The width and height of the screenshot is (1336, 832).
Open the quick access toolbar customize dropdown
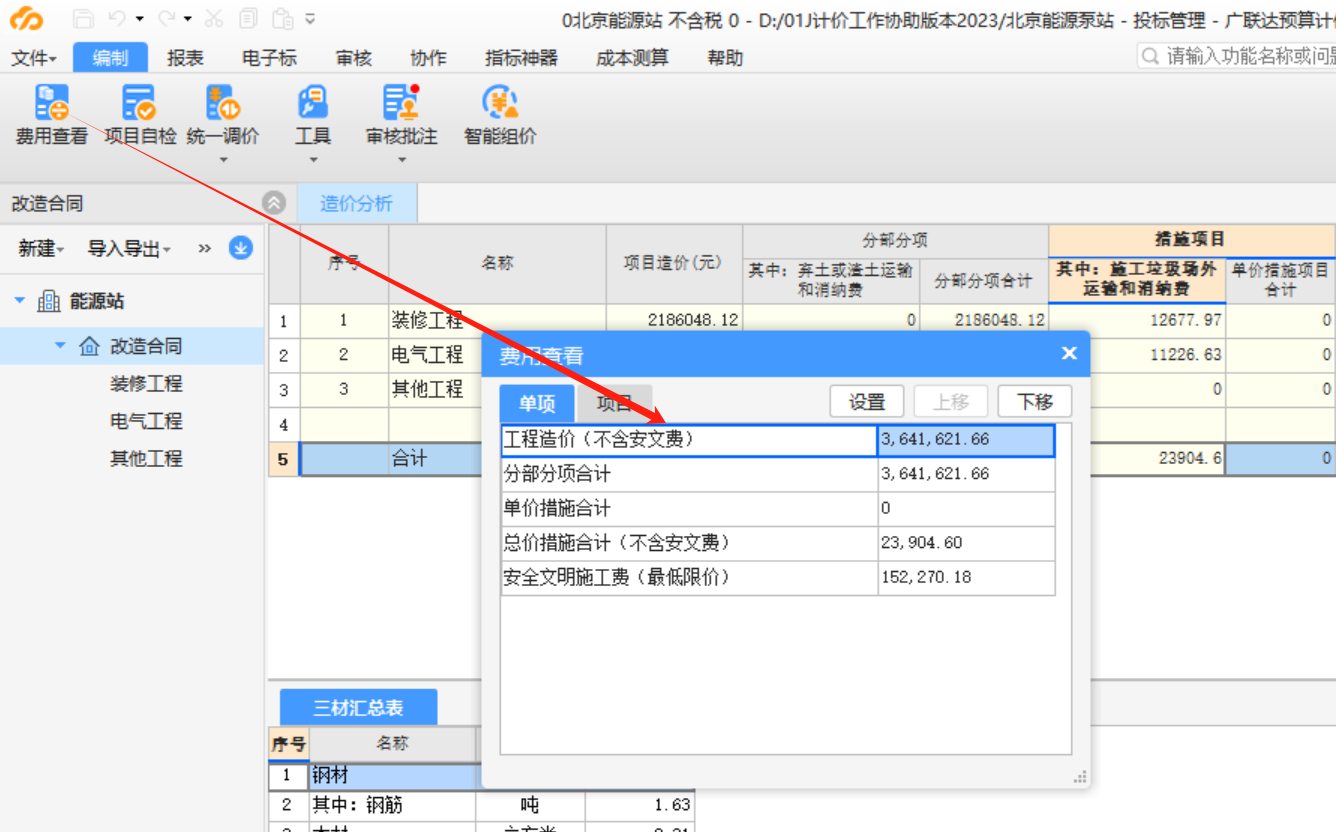(310, 19)
